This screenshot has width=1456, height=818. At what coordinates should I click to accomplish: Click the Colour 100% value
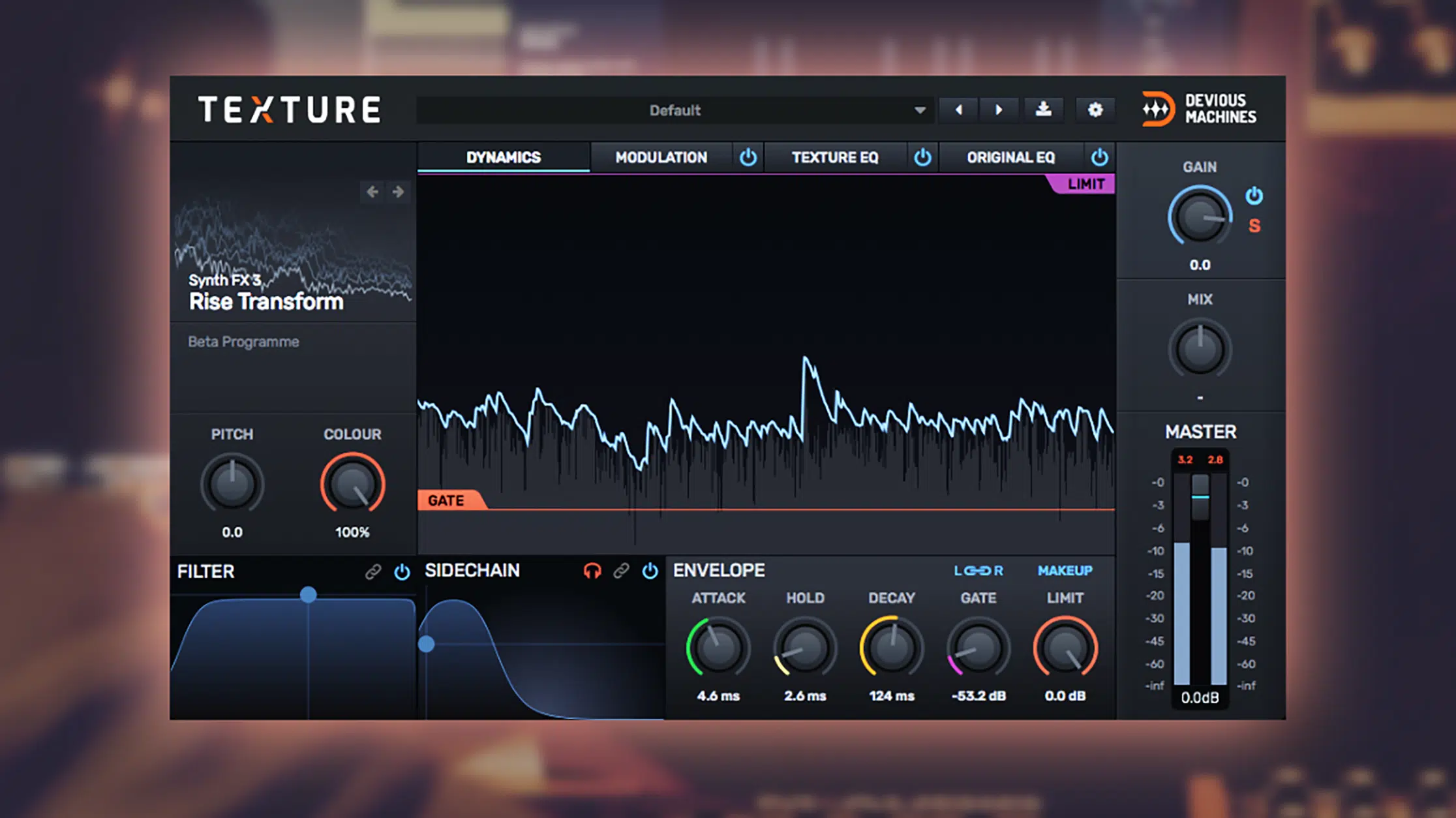tap(352, 532)
